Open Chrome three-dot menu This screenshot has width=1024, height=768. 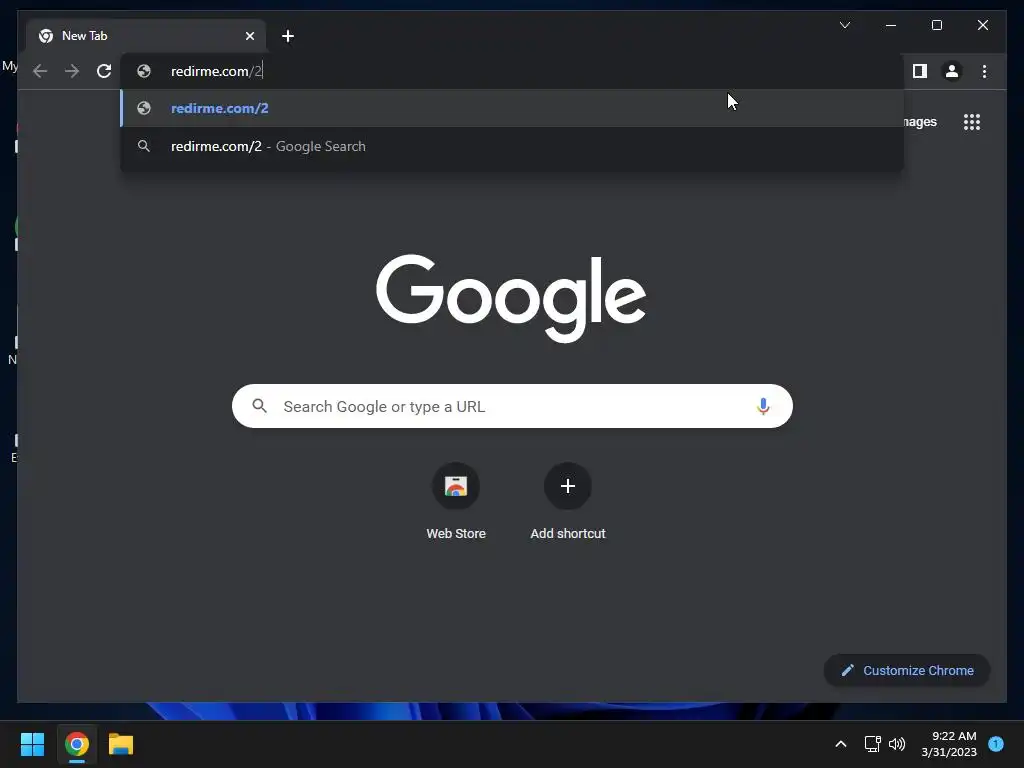coord(984,71)
